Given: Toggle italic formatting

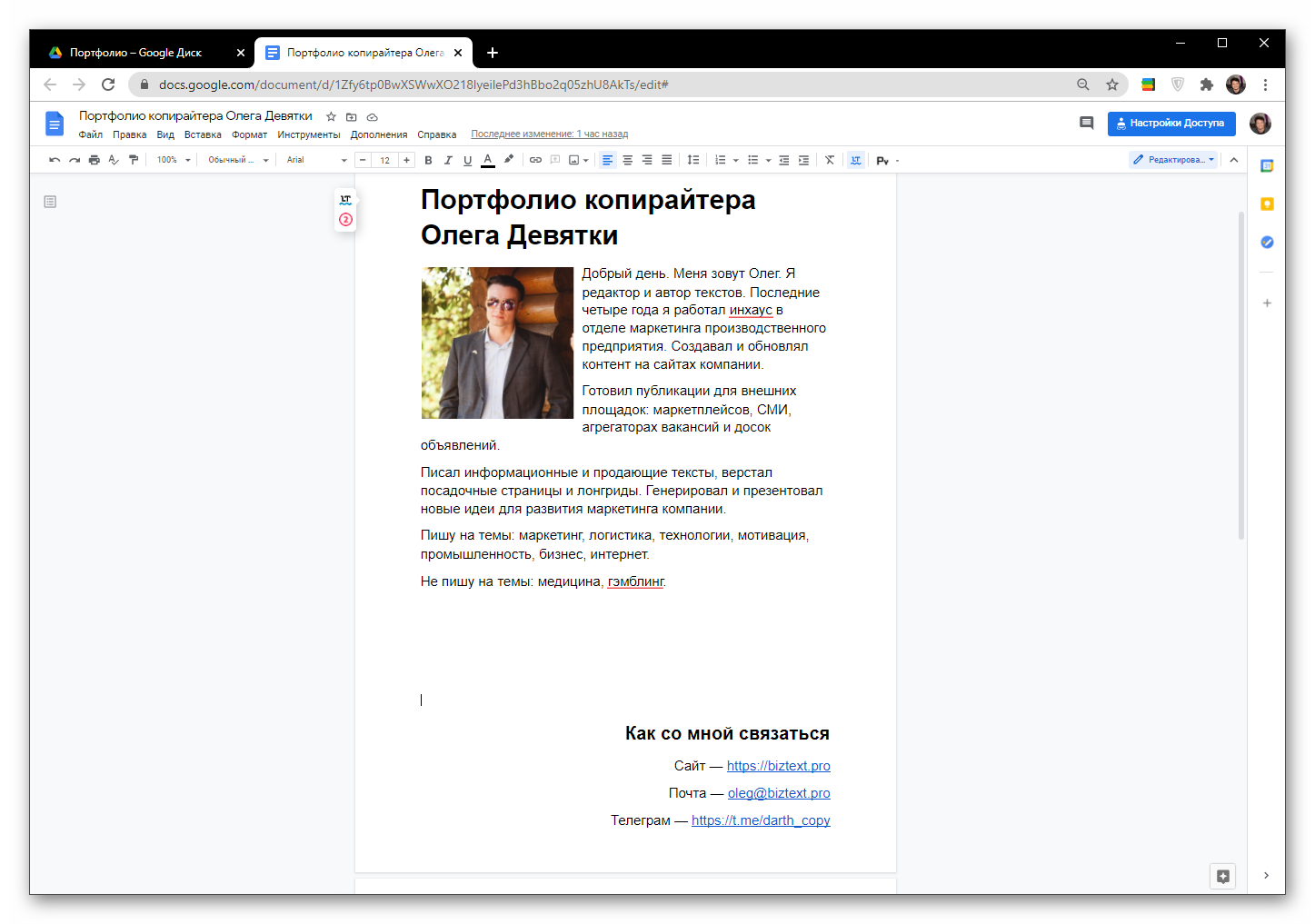Looking at the screenshot, I should (448, 160).
